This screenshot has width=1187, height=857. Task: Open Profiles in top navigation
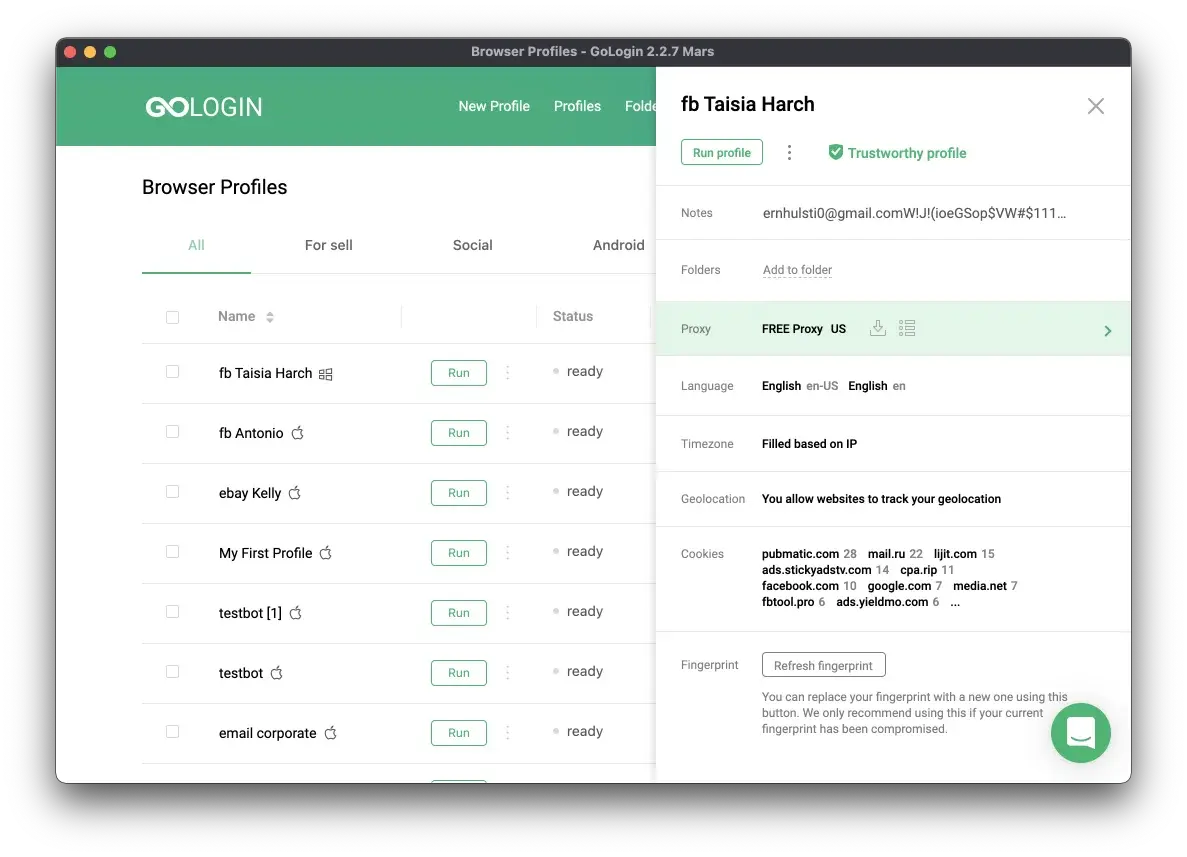pyautogui.click(x=577, y=106)
